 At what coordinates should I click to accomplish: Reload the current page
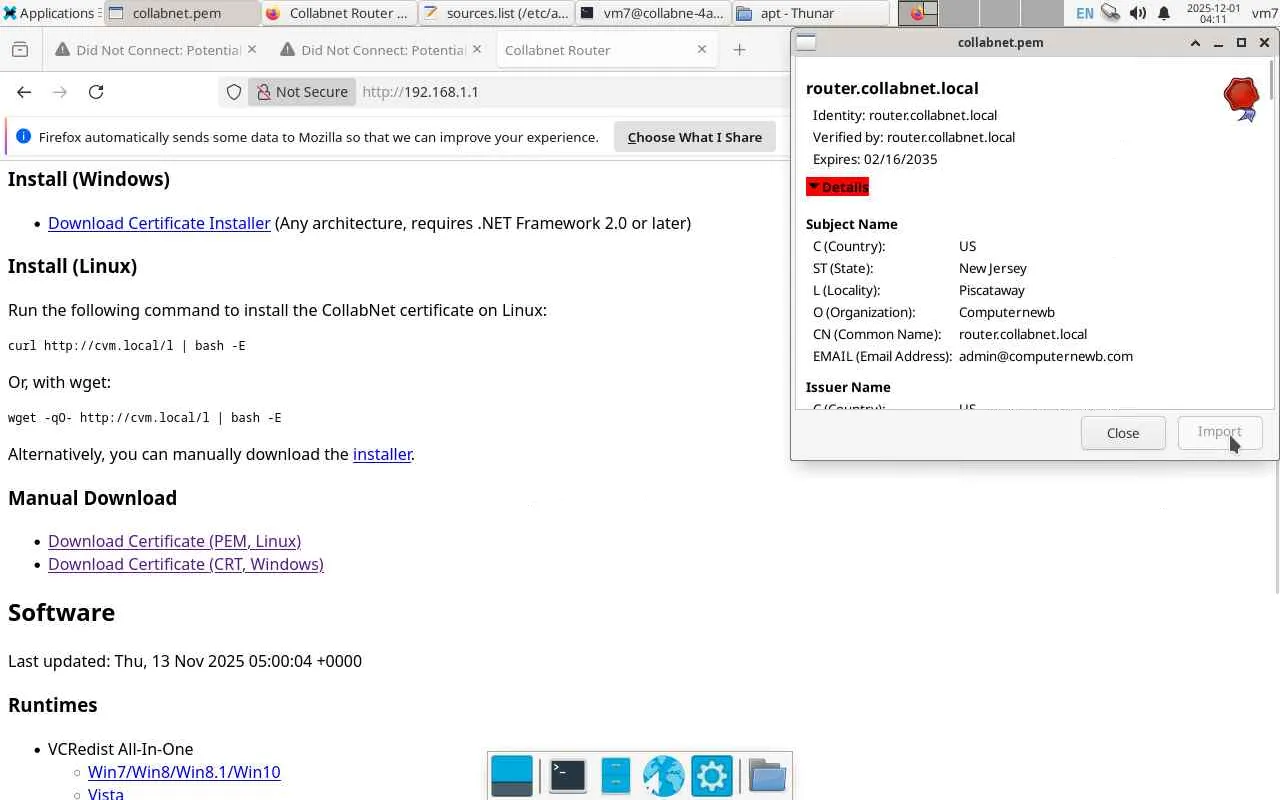click(x=96, y=92)
